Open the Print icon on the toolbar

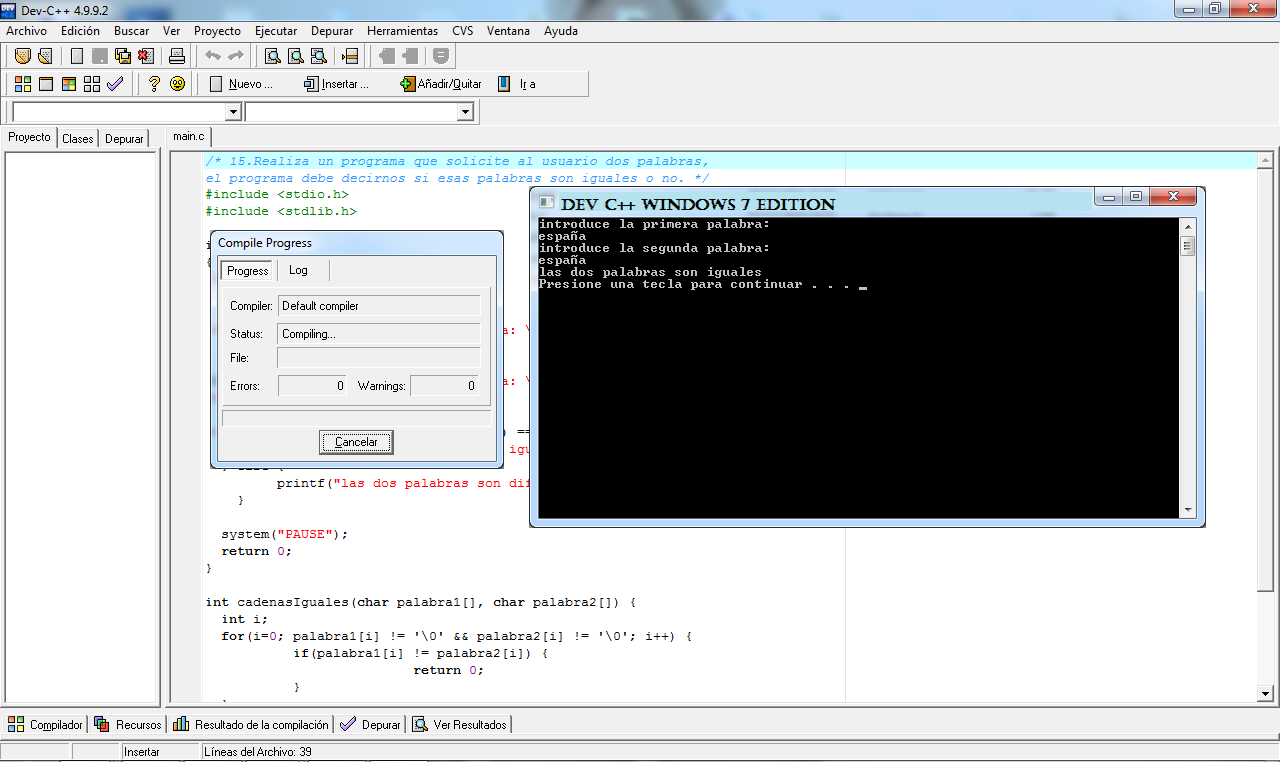tap(176, 55)
